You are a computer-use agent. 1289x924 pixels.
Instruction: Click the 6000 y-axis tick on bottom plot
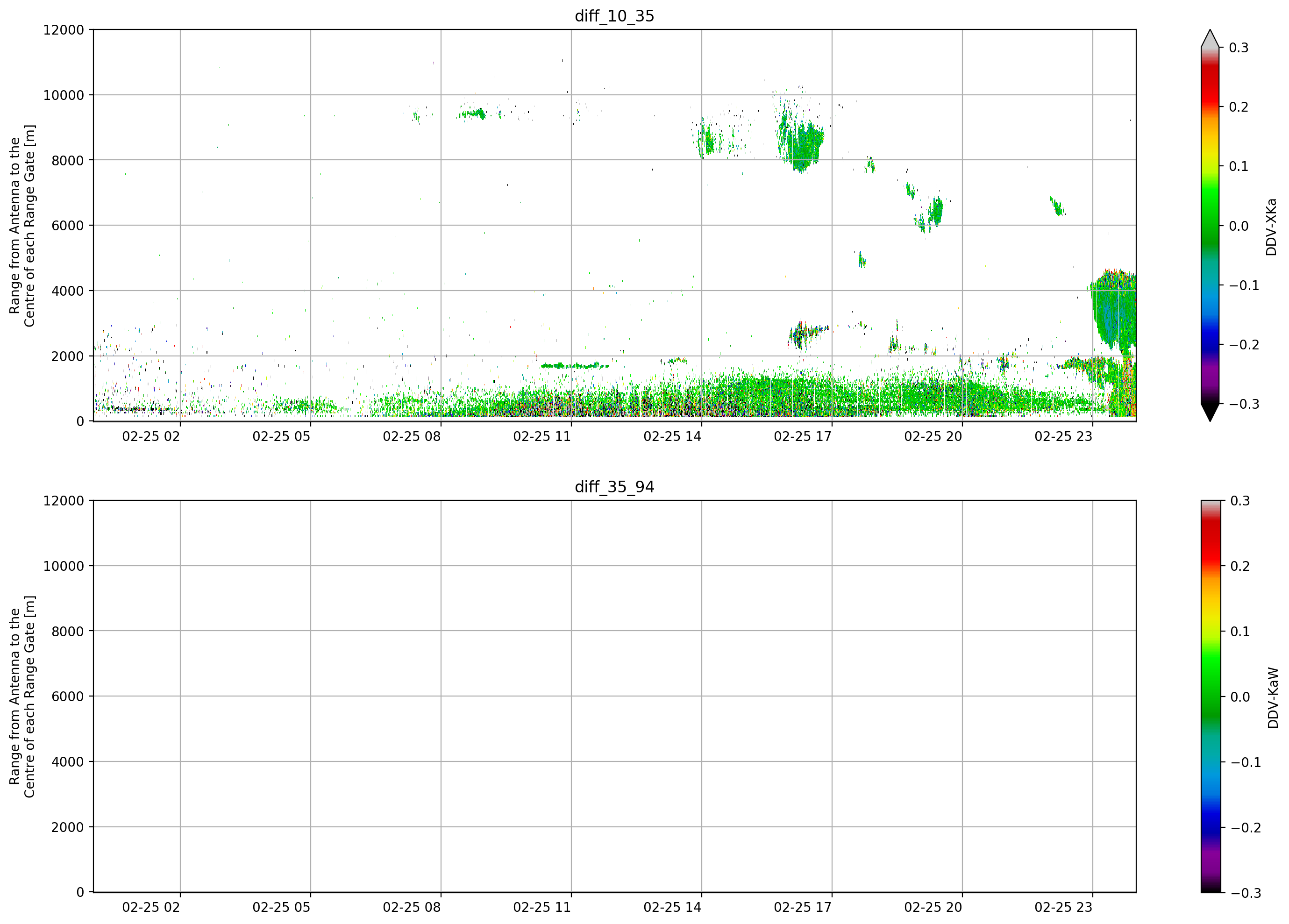pos(68,696)
